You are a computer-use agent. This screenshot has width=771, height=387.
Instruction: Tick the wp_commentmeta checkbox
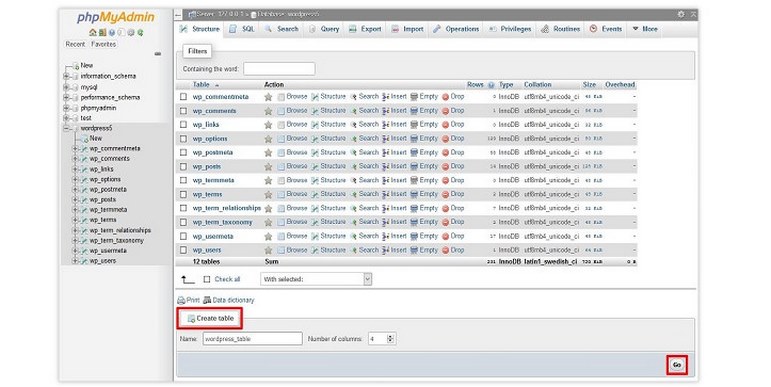[x=183, y=97]
